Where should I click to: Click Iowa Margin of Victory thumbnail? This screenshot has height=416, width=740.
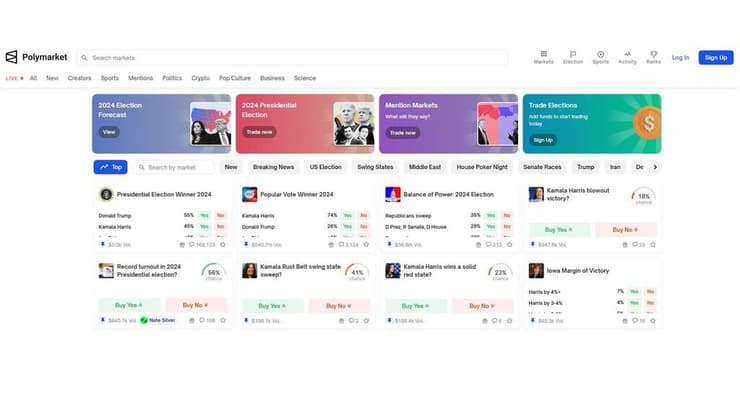[536, 271]
